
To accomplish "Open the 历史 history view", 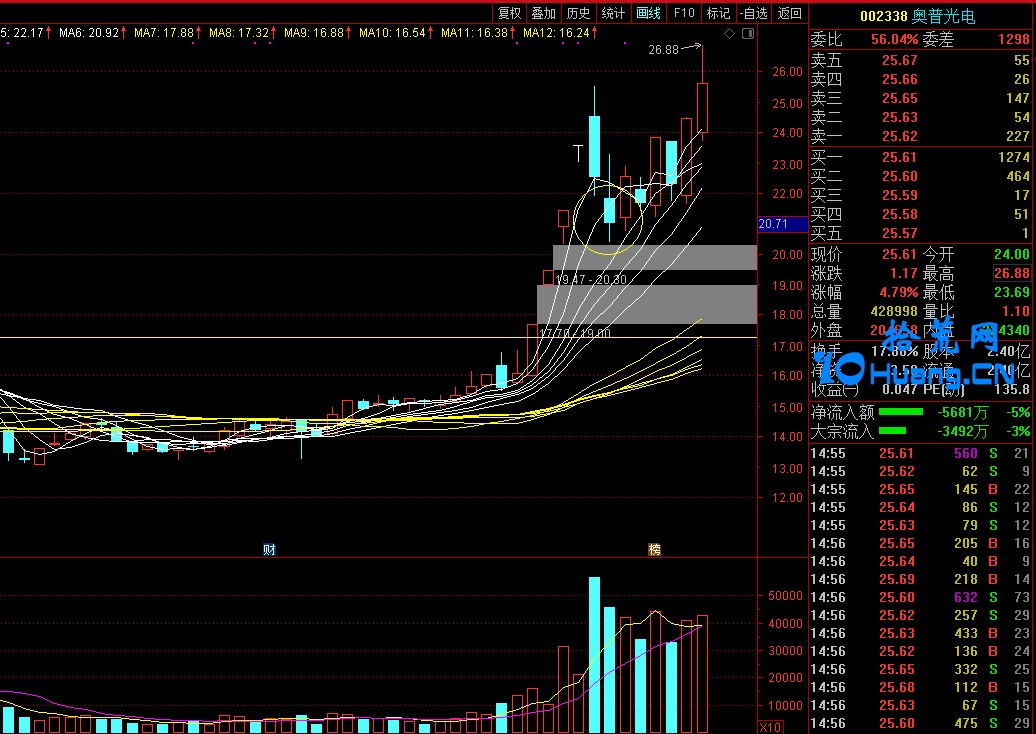I will coord(578,13).
